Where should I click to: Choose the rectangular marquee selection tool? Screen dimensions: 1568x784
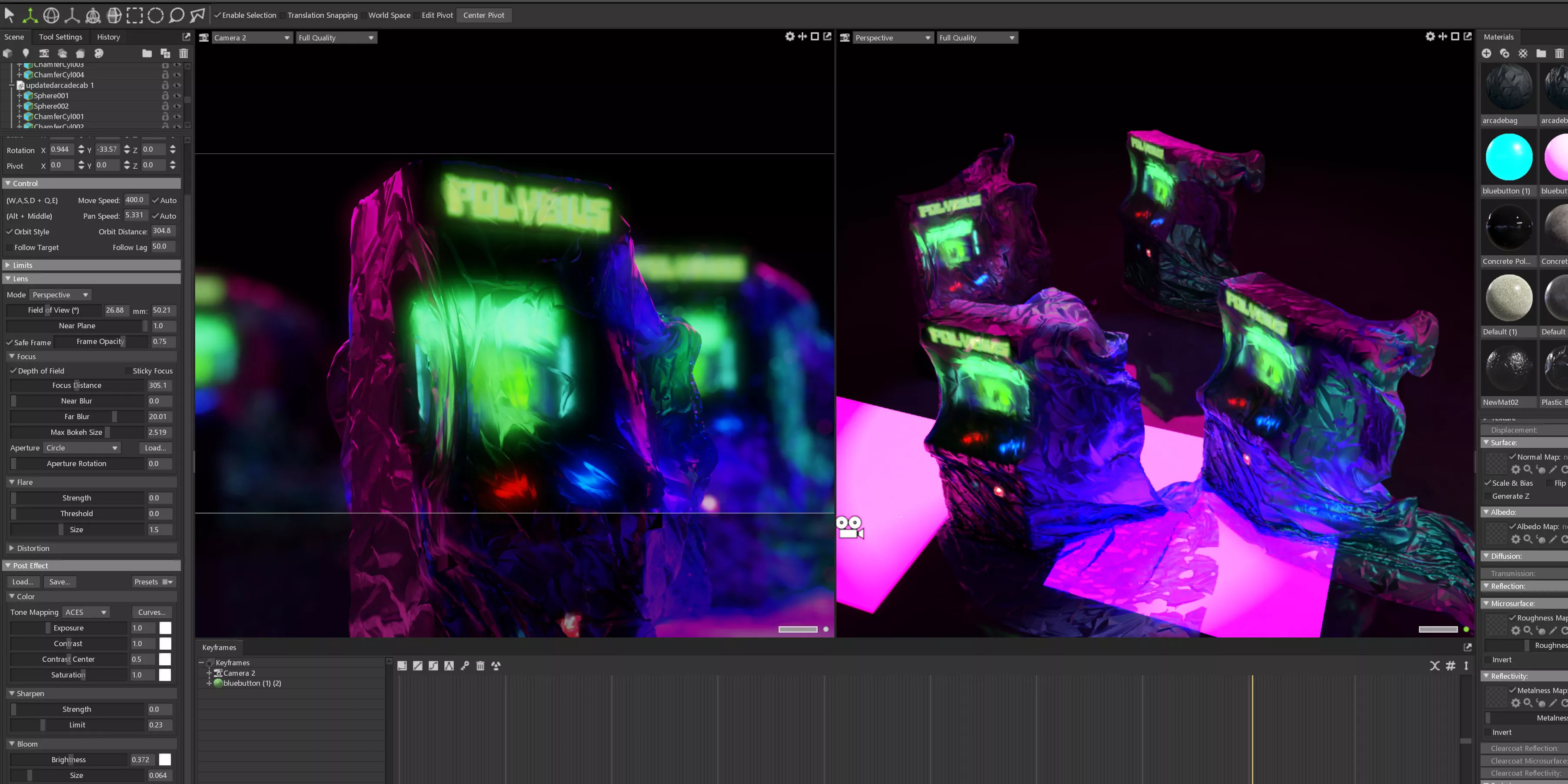click(134, 15)
